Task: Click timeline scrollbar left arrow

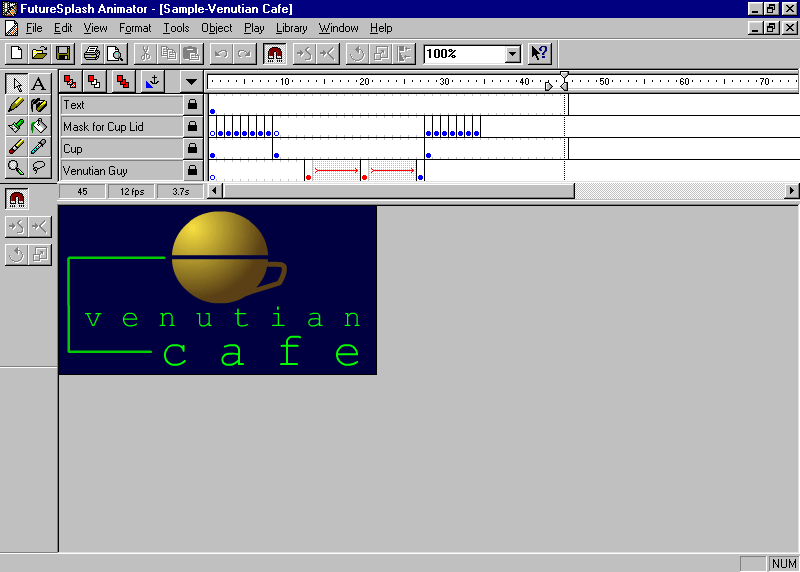Action: pyautogui.click(x=215, y=191)
